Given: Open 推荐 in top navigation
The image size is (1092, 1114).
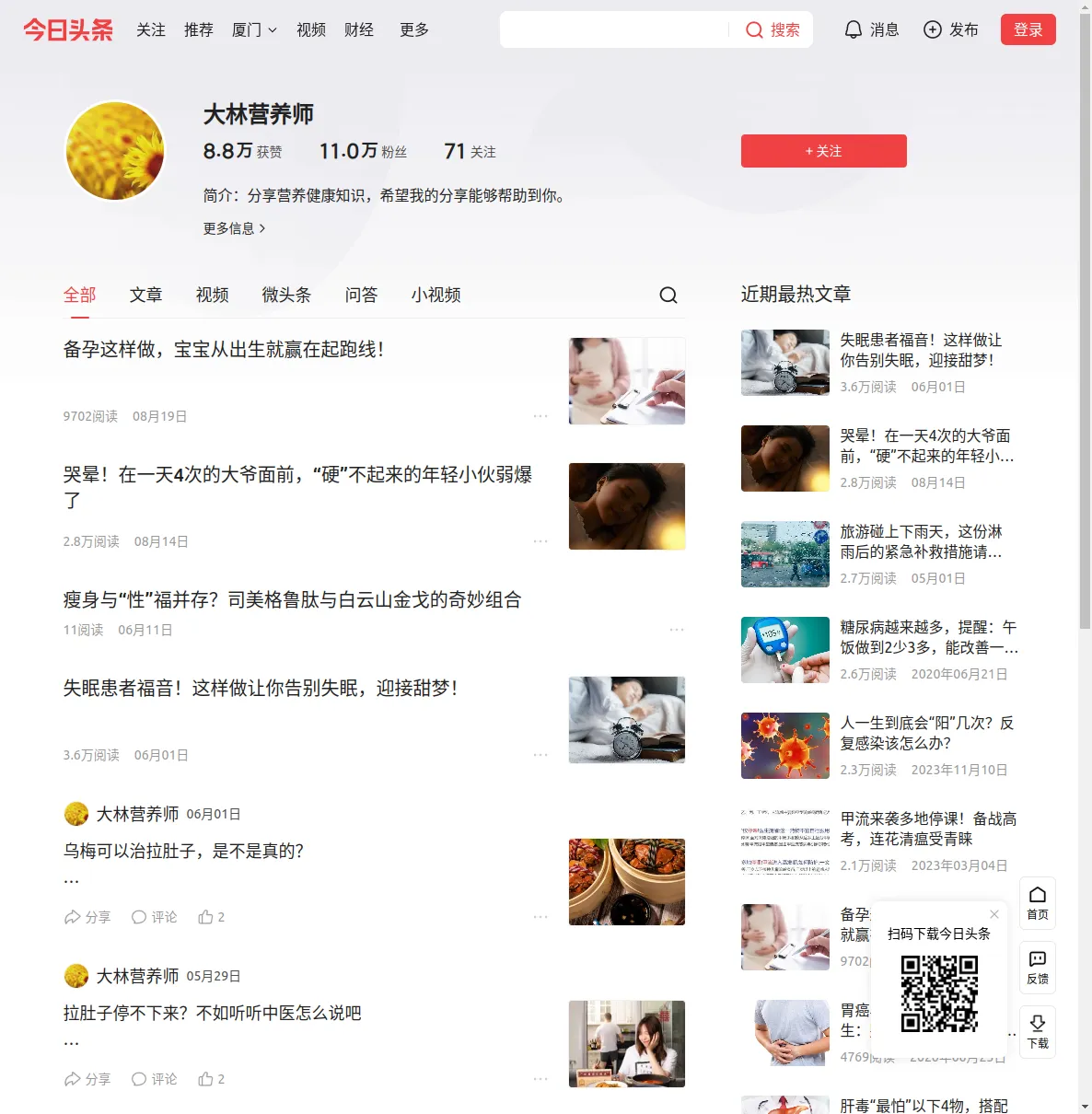Looking at the screenshot, I should (199, 29).
